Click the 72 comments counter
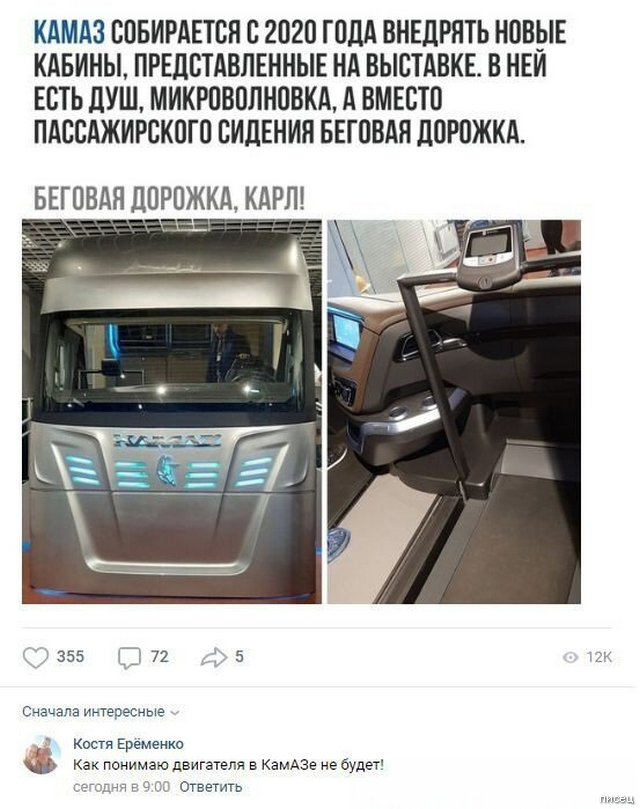This screenshot has height=809, width=640. pos(159,656)
